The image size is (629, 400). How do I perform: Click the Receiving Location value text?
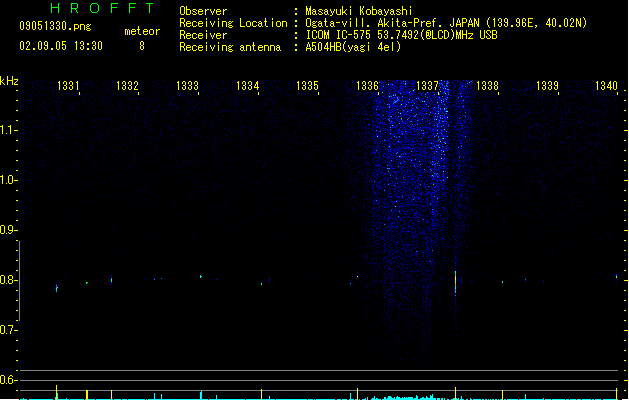pos(446,23)
